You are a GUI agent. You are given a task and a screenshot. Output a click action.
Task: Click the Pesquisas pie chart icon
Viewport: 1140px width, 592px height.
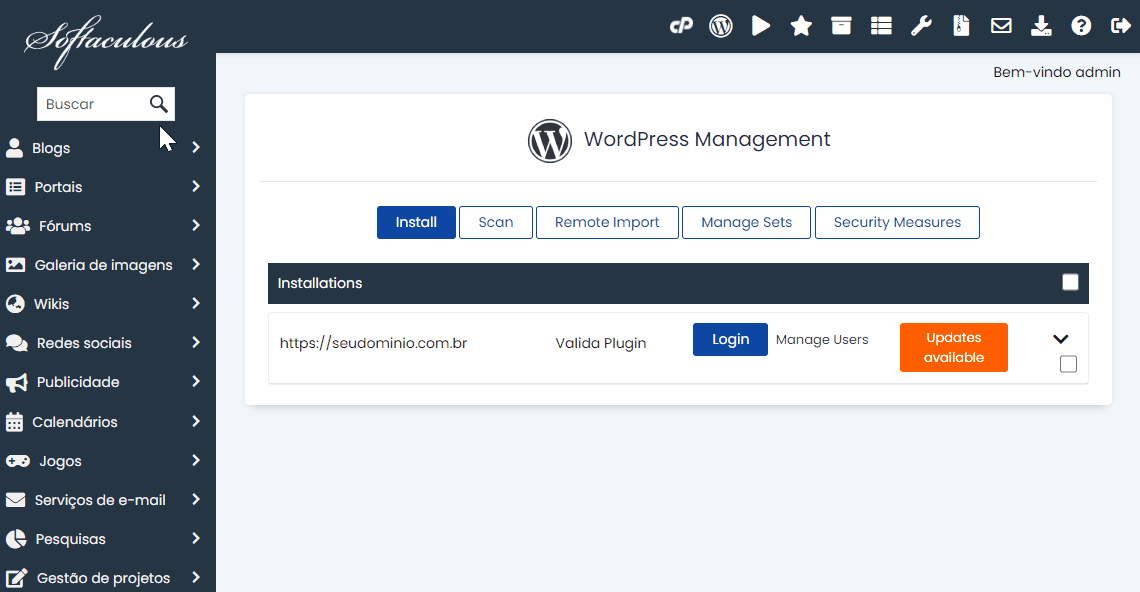tap(16, 539)
